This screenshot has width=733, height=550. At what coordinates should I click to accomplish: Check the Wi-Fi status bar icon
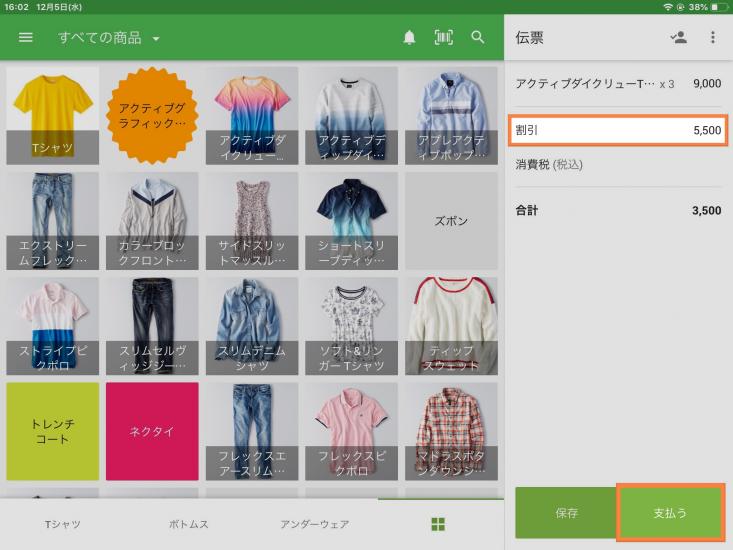668,7
